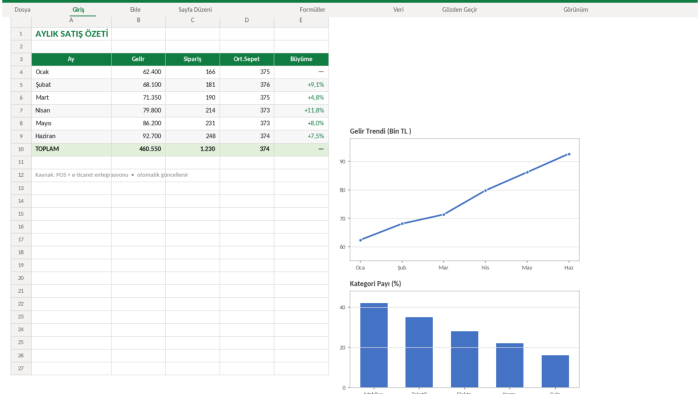Click the +4,8% growth cell

301,98
